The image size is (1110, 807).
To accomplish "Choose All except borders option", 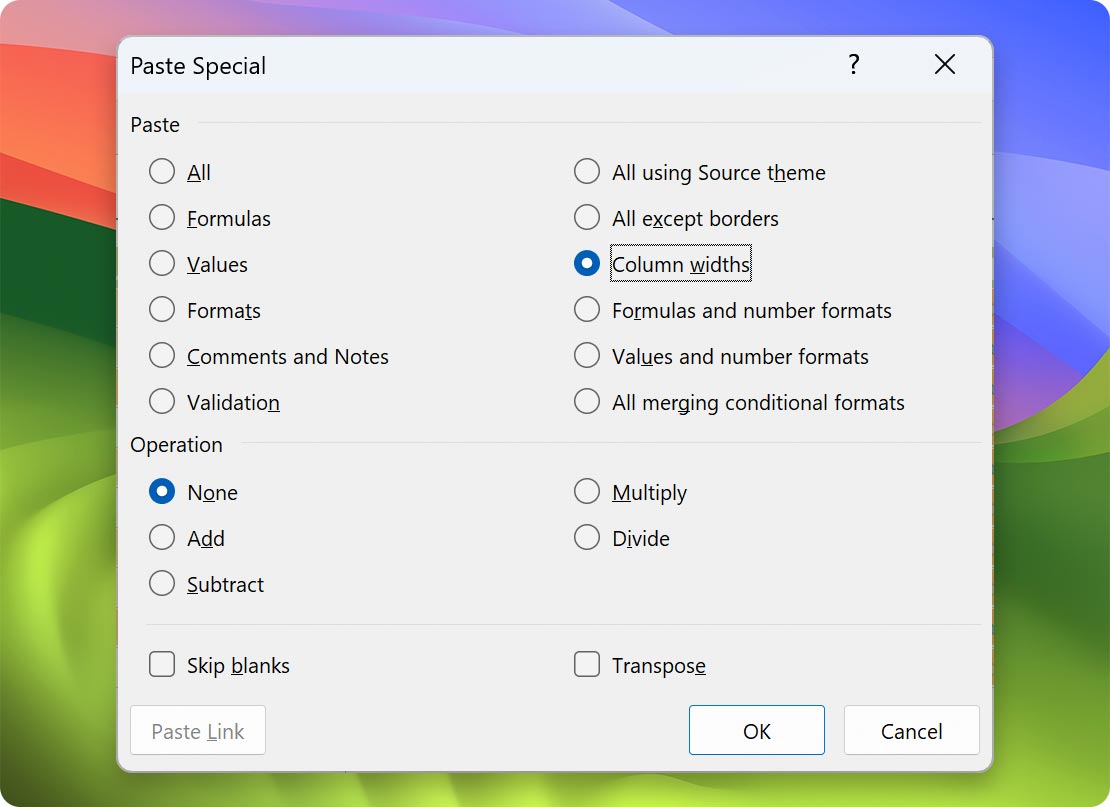I will (x=587, y=218).
